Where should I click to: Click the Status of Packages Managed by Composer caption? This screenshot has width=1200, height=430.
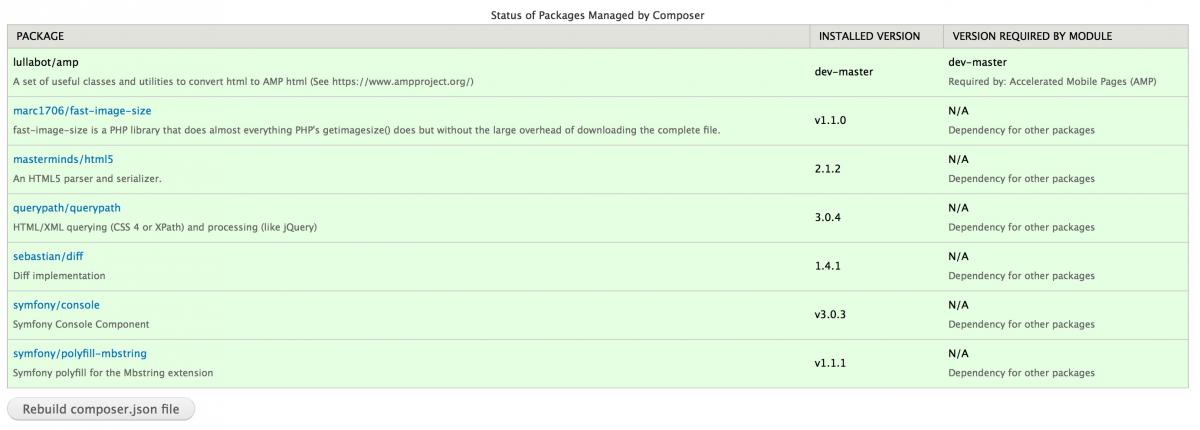coord(598,15)
